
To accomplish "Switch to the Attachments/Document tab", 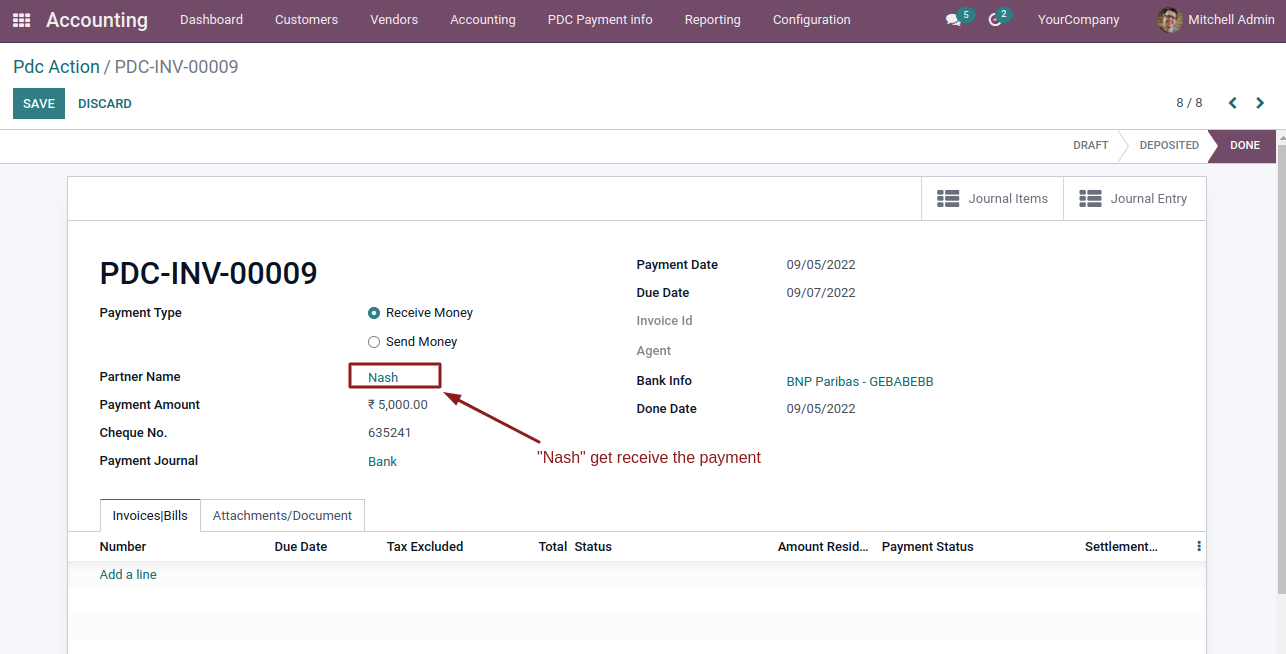I will tap(282, 516).
